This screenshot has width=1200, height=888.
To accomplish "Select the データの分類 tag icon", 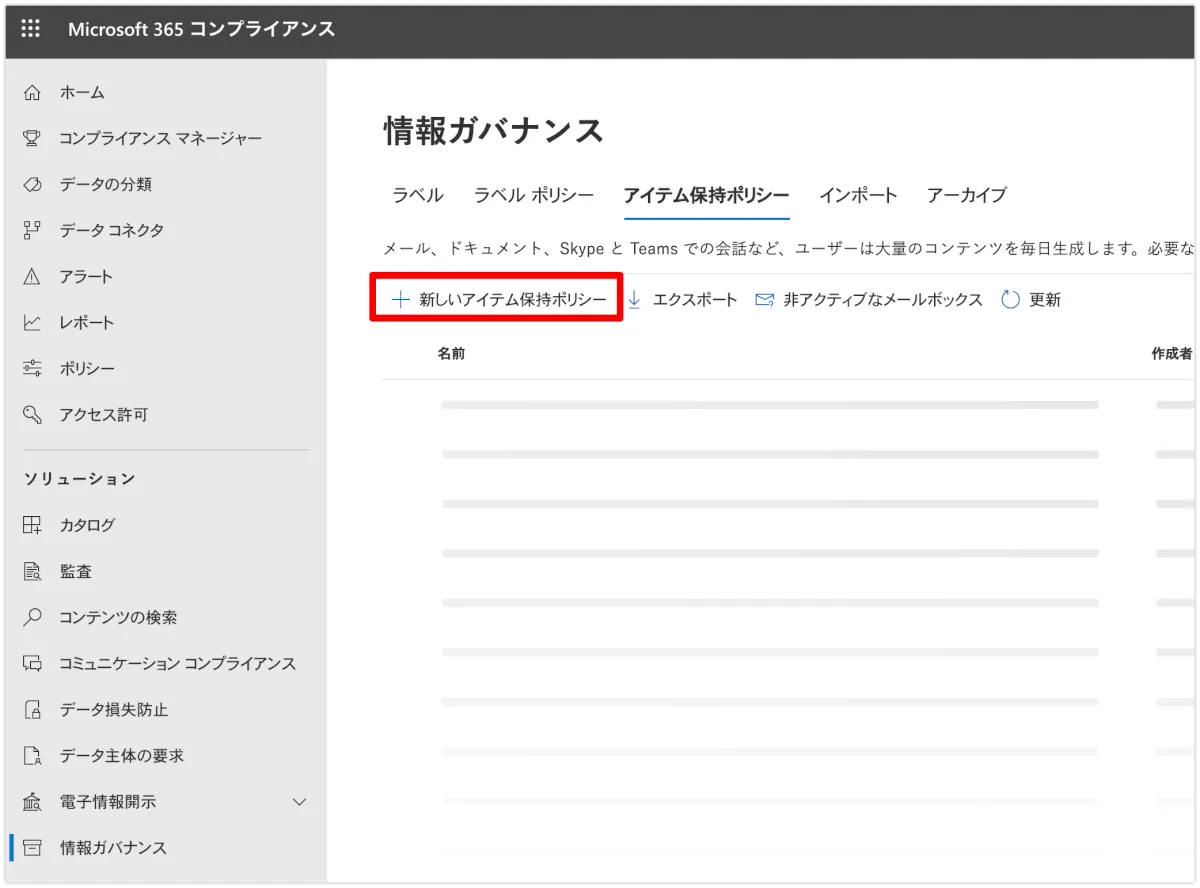I will [32, 185].
